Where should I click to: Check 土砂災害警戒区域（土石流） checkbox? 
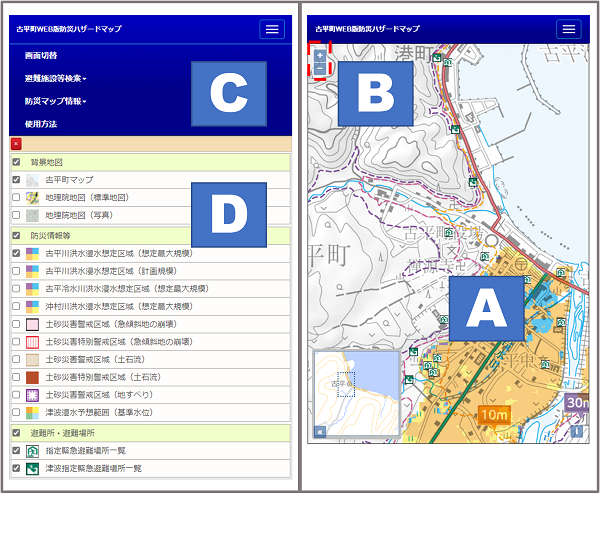coord(16,359)
